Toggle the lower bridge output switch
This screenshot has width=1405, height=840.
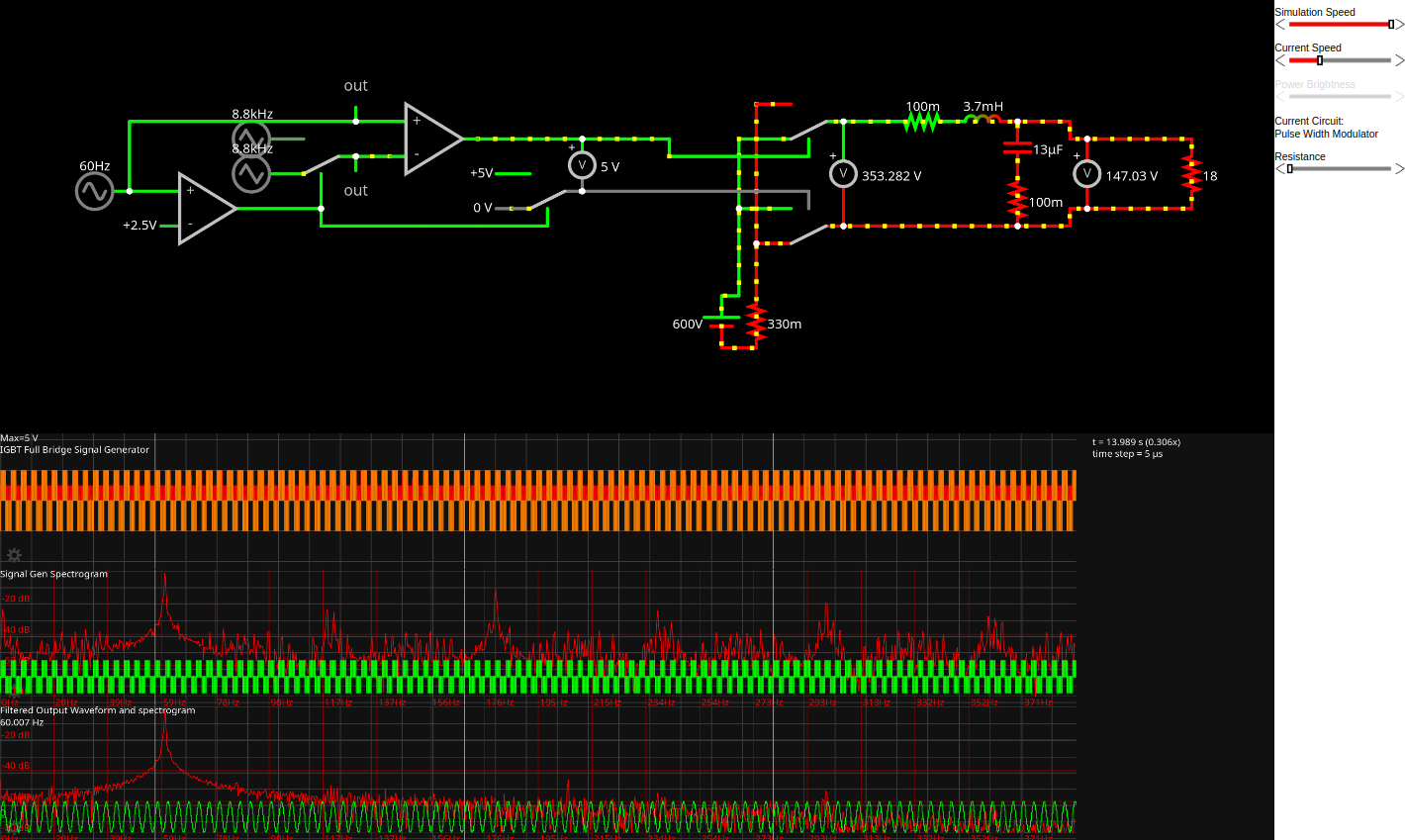[x=808, y=234]
